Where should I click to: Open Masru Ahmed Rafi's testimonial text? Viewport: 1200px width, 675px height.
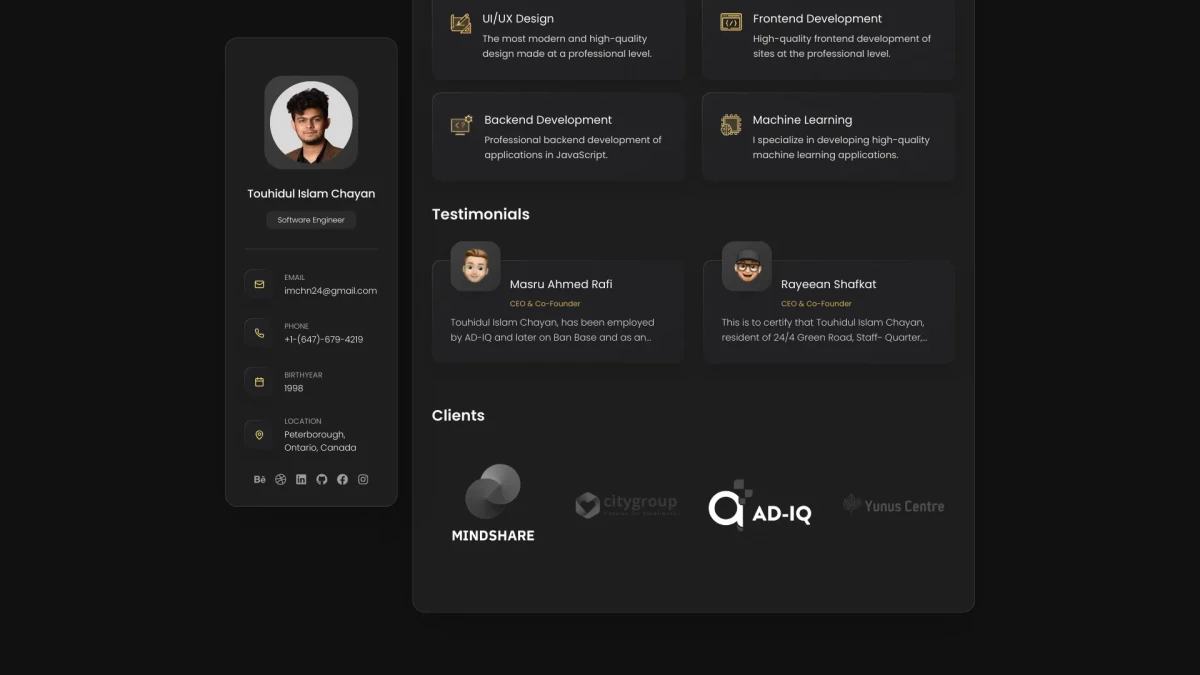tap(553, 330)
